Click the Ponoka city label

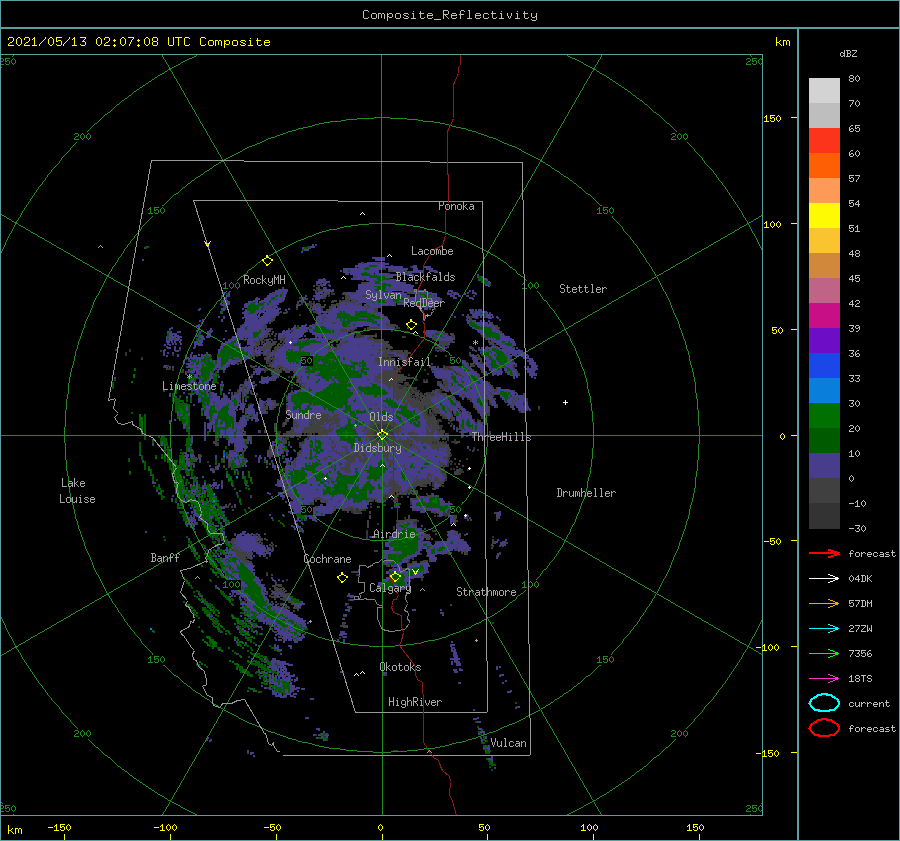coord(456,206)
